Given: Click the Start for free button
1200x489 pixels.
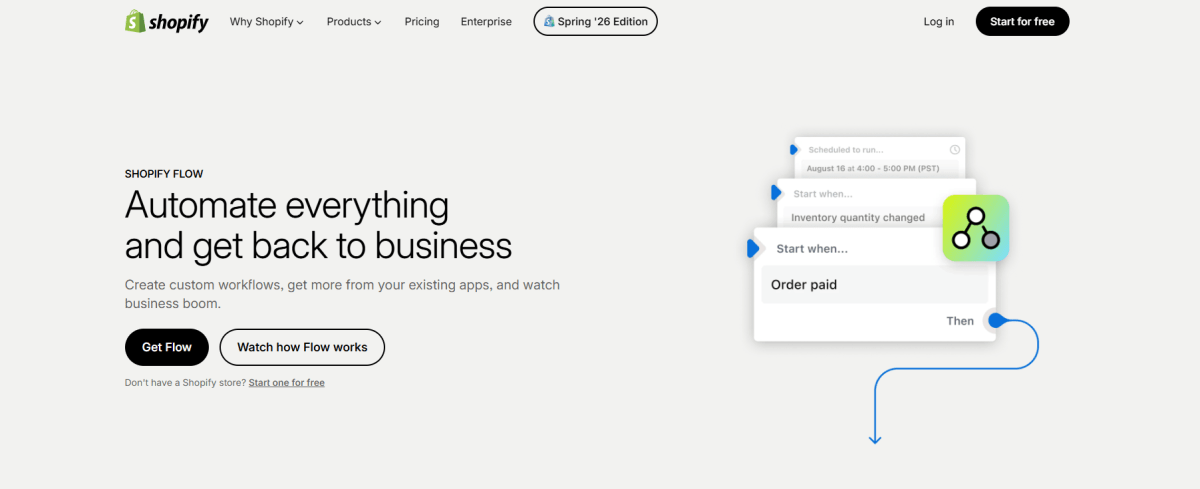Looking at the screenshot, I should (x=1022, y=21).
